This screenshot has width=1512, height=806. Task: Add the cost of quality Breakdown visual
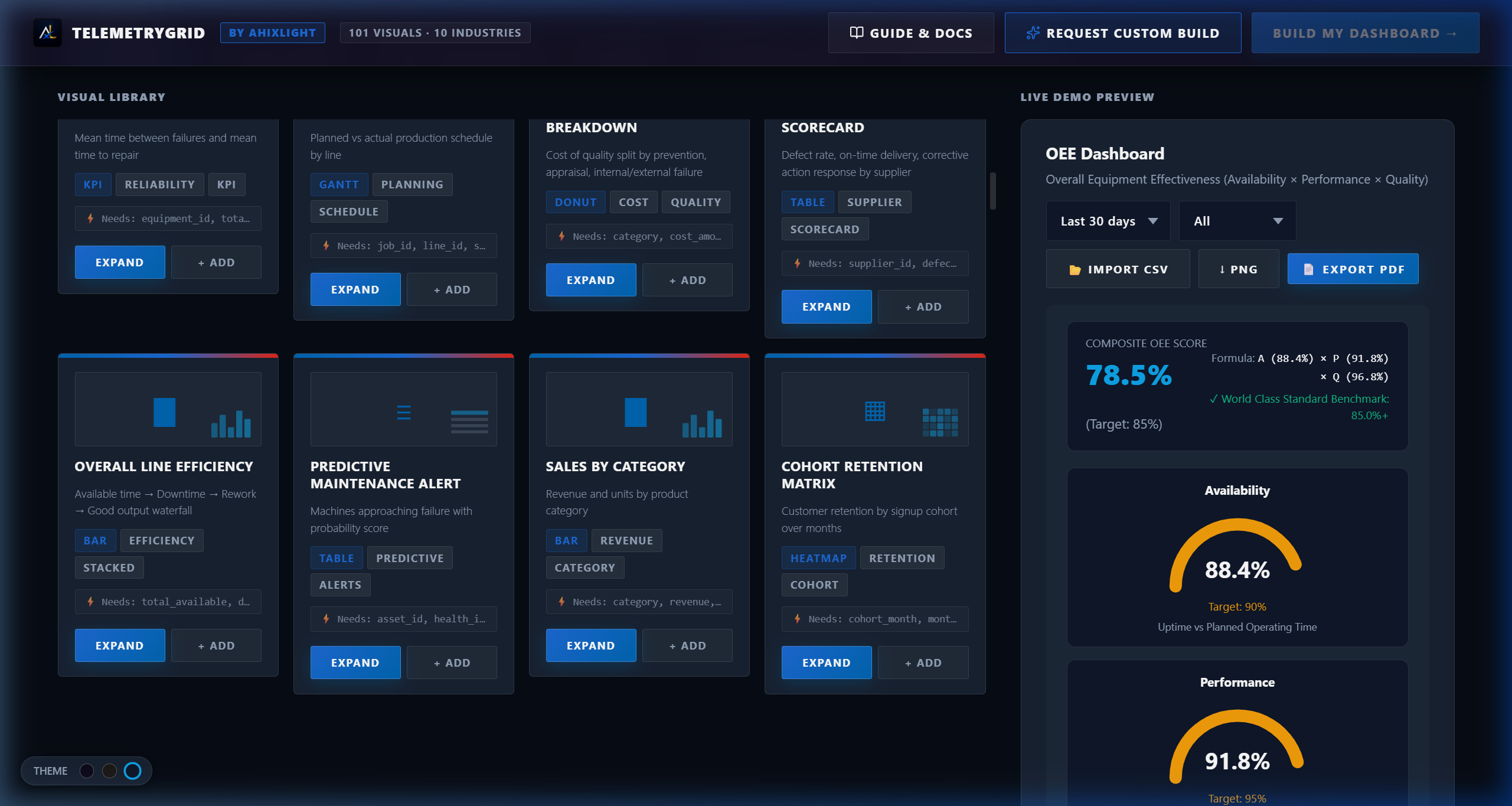pyautogui.click(x=687, y=280)
